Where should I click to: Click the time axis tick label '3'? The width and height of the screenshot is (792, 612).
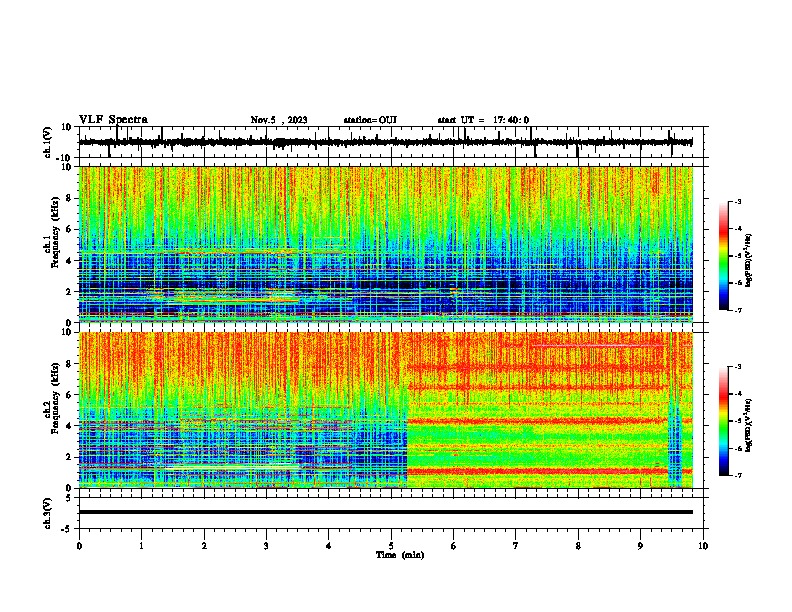tap(266, 546)
